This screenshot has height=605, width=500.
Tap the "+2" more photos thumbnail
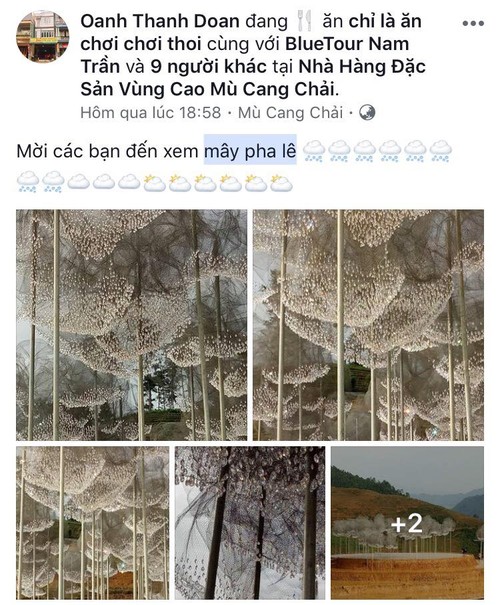click(x=407, y=523)
